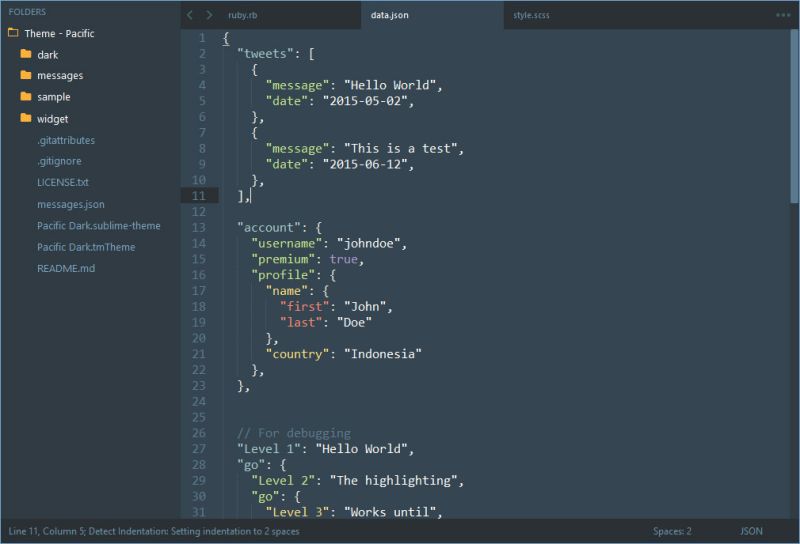Click the FOLDERS sidebar heading
Image resolution: width=800 pixels, height=544 pixels.
tap(27, 12)
